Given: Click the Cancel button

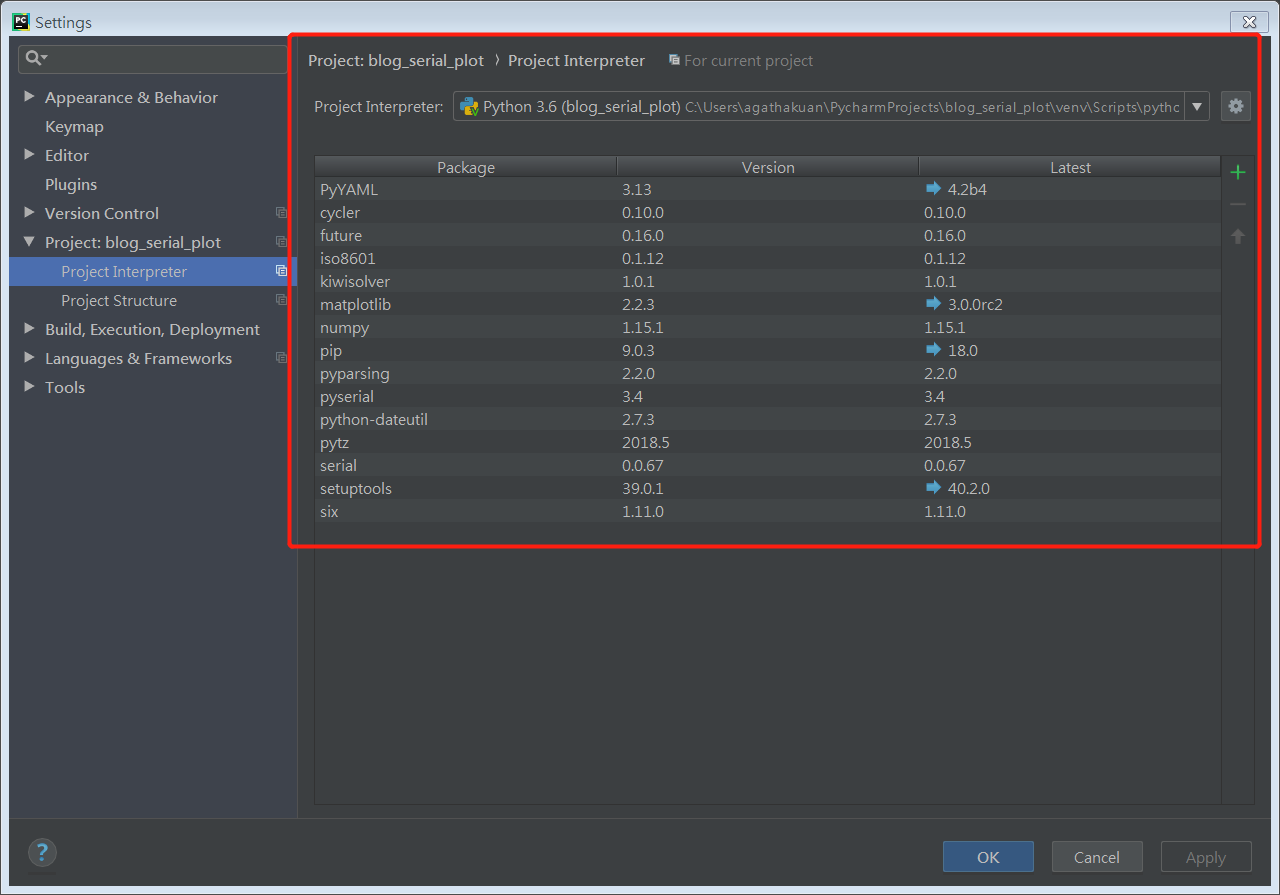Looking at the screenshot, I should 1097,857.
